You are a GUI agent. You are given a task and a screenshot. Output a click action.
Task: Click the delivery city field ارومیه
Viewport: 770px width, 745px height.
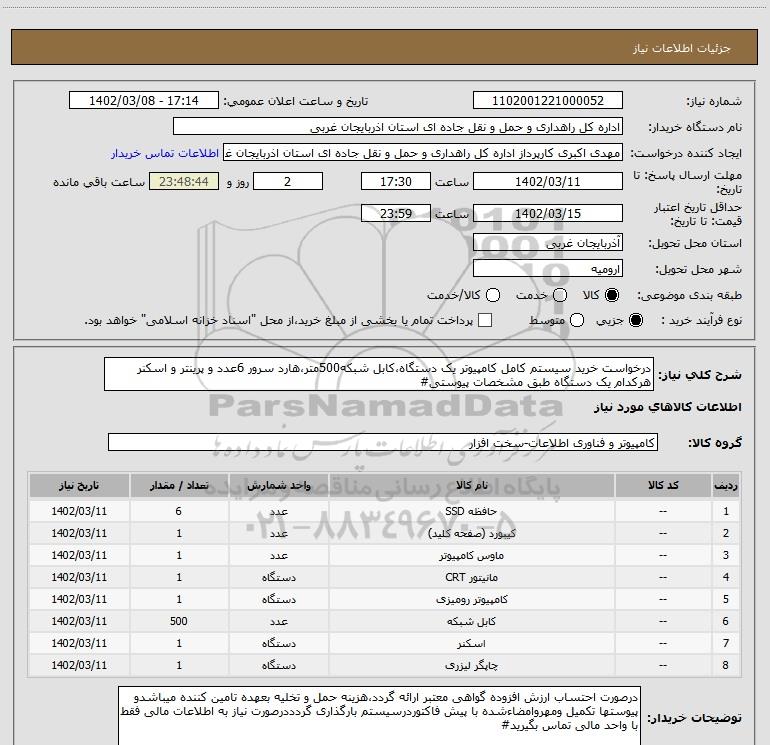click(x=548, y=269)
